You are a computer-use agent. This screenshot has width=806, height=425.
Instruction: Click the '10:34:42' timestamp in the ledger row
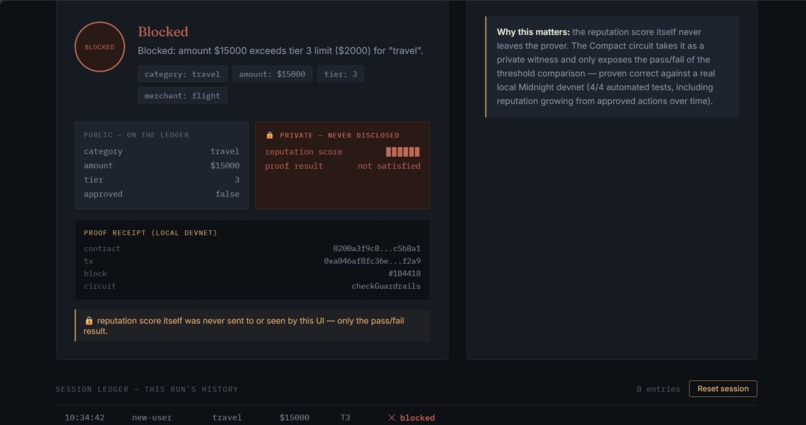(84, 418)
